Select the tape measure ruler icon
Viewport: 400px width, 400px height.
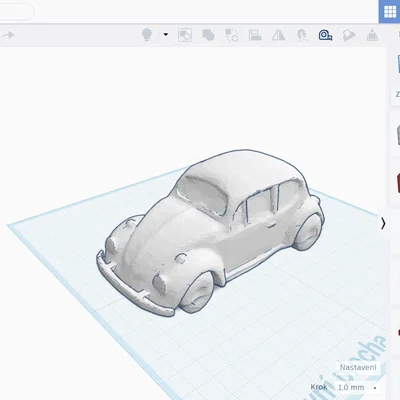[x=325, y=35]
